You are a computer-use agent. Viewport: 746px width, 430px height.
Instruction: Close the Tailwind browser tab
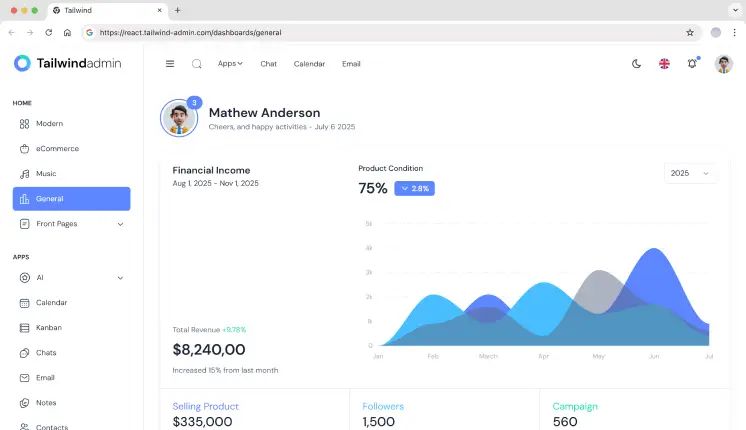click(x=159, y=10)
